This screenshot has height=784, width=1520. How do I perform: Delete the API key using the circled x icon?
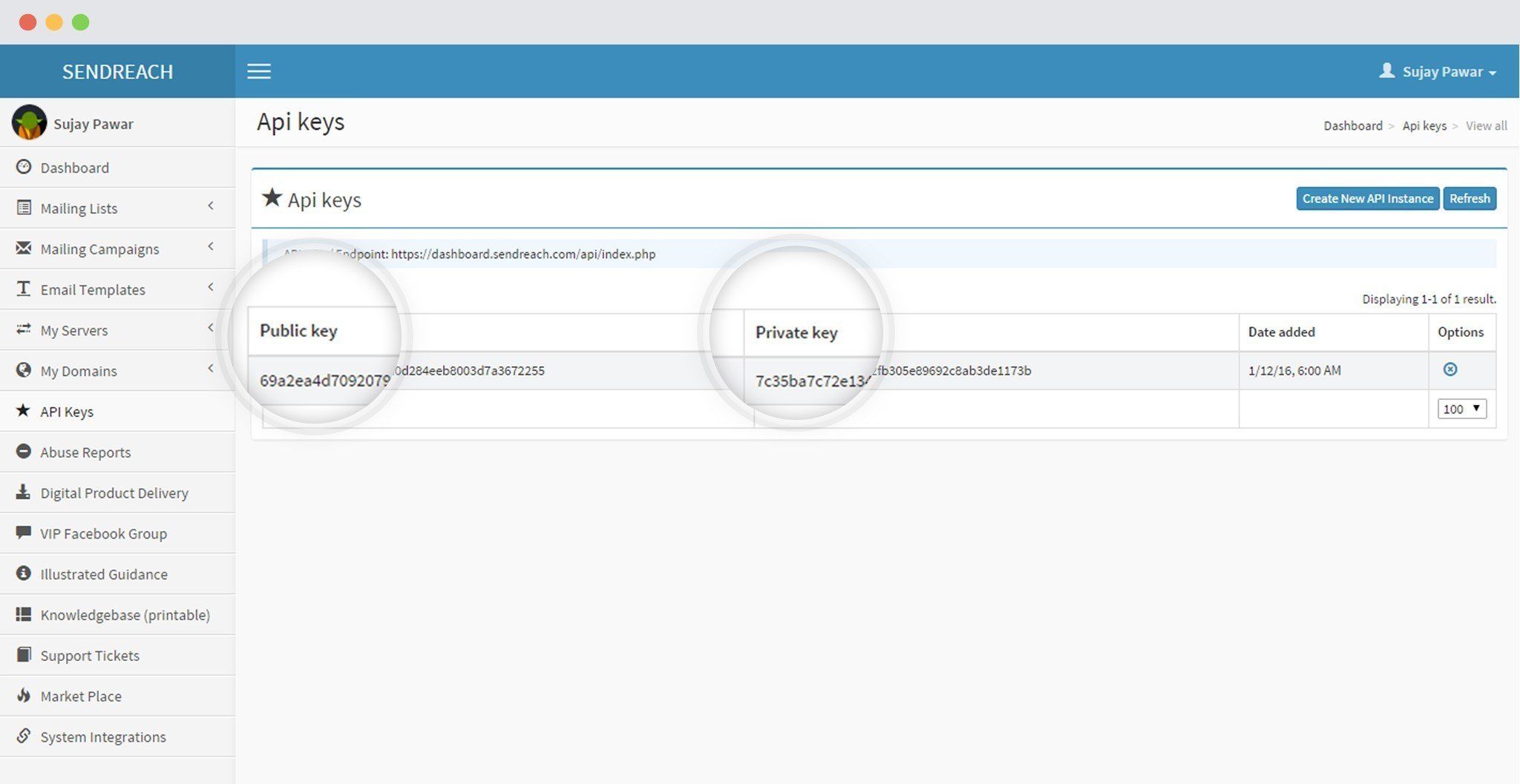(x=1450, y=369)
